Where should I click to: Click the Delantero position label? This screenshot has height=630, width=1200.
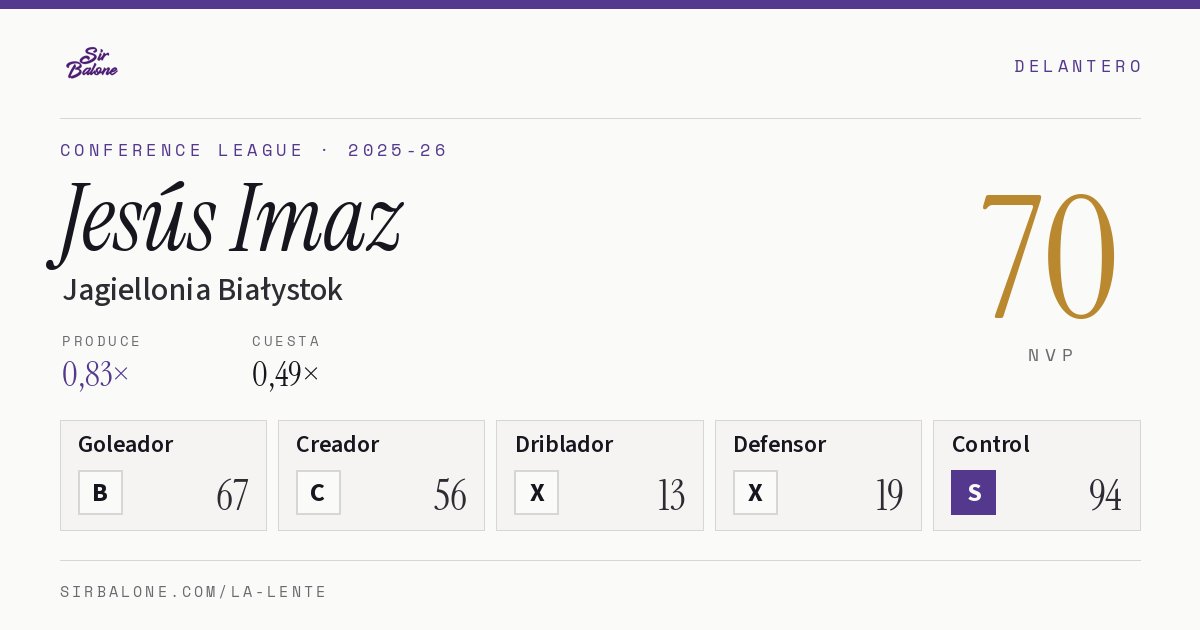[1078, 66]
